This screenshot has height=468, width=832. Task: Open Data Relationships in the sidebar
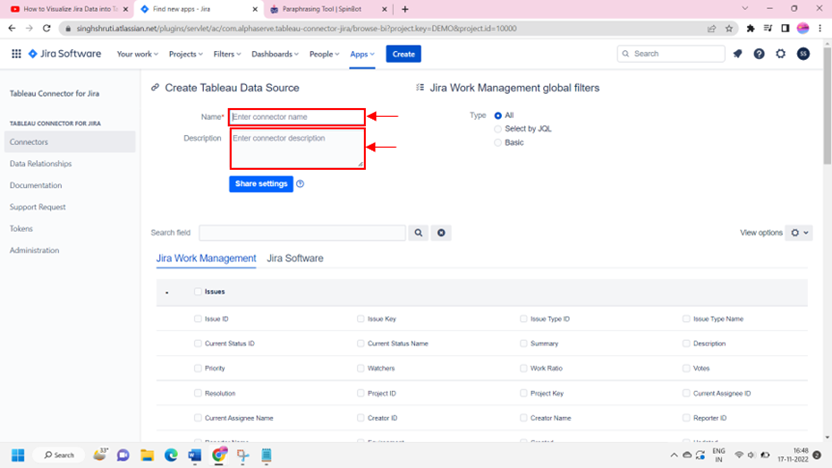[x=40, y=163]
